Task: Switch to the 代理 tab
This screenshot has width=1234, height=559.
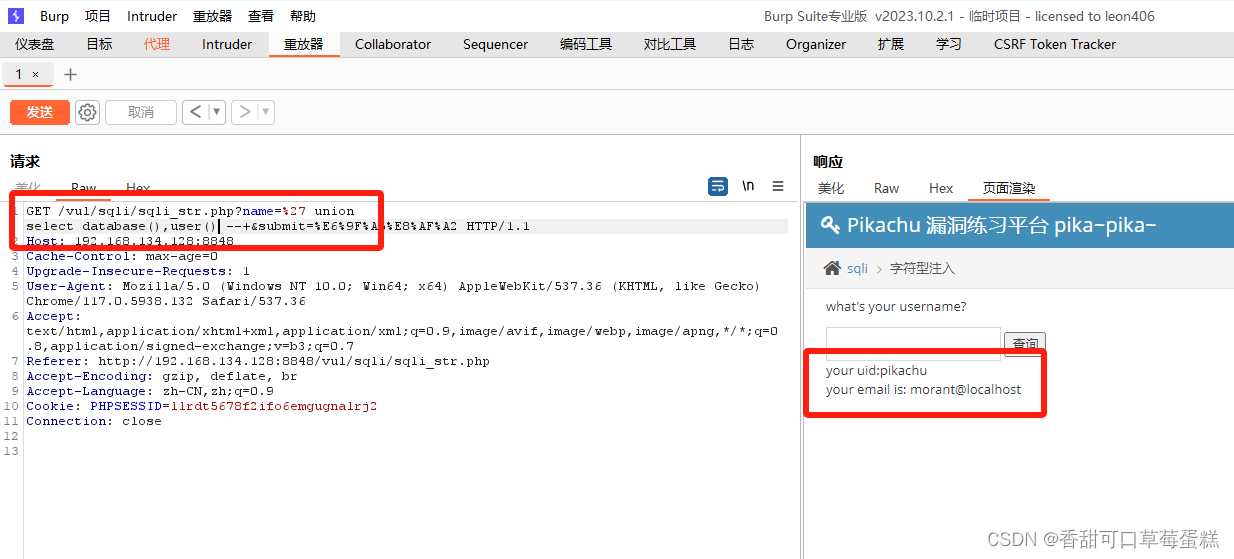Action: [157, 44]
